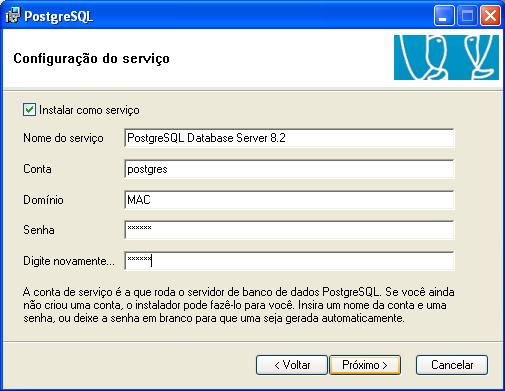Uncheck the Instalar como serviço checkbox
The height and width of the screenshot is (391, 505).
(x=29, y=110)
